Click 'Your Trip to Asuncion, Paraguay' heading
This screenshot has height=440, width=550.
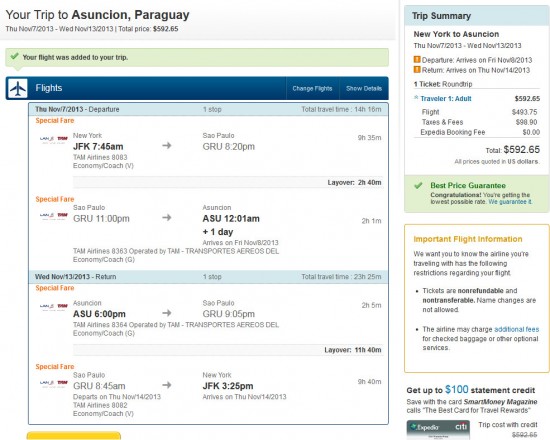[x=98, y=15]
